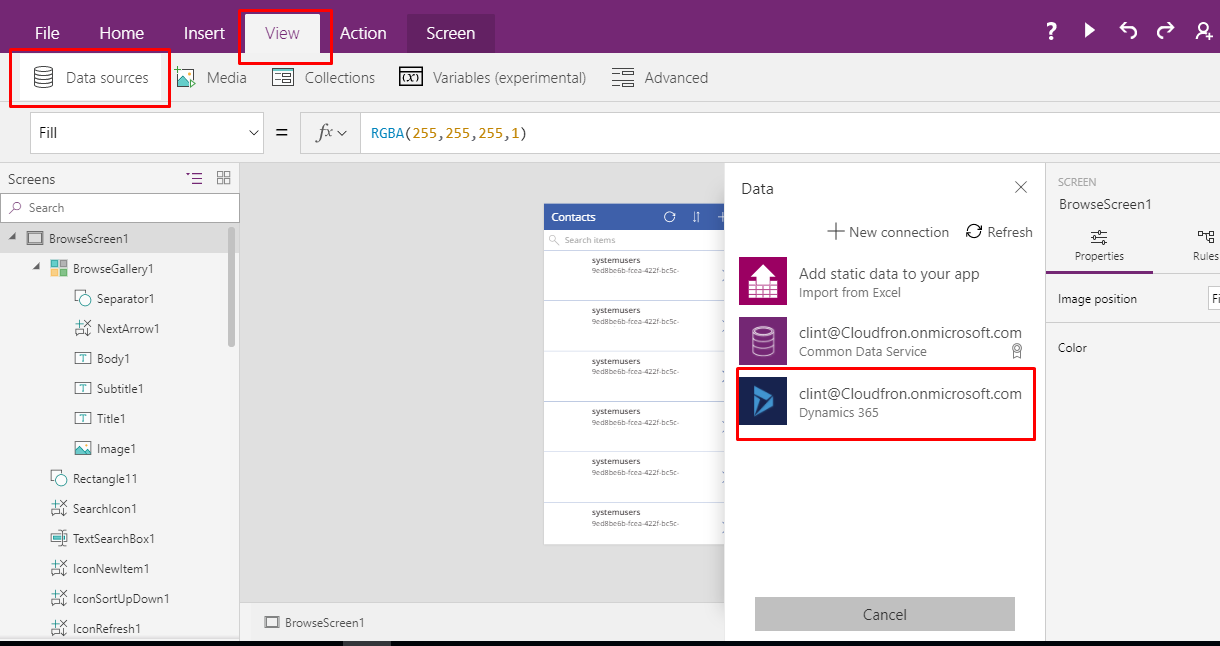The height and width of the screenshot is (646, 1220).
Task: Click the Cancel button
Action: point(885,614)
